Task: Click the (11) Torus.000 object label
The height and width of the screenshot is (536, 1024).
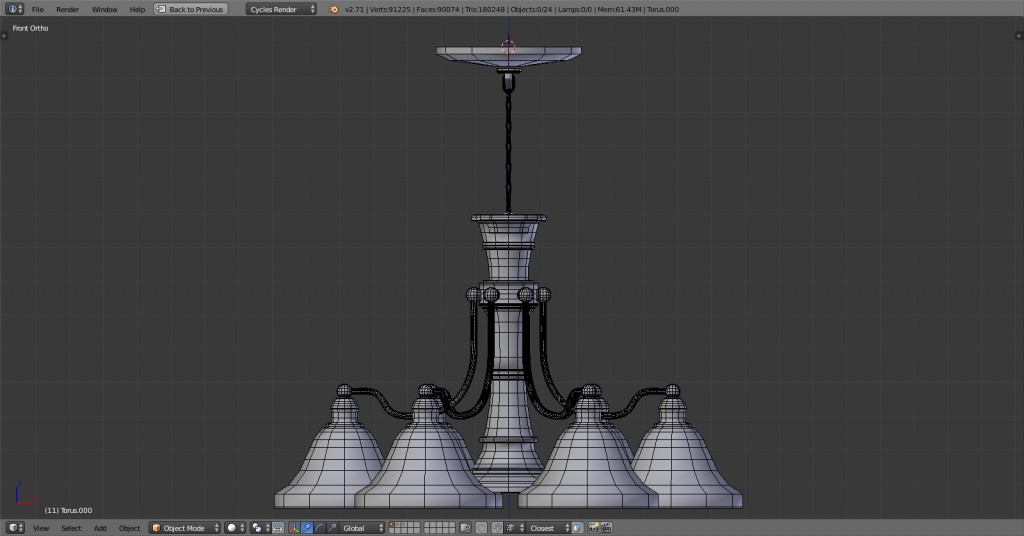Action: 69,510
